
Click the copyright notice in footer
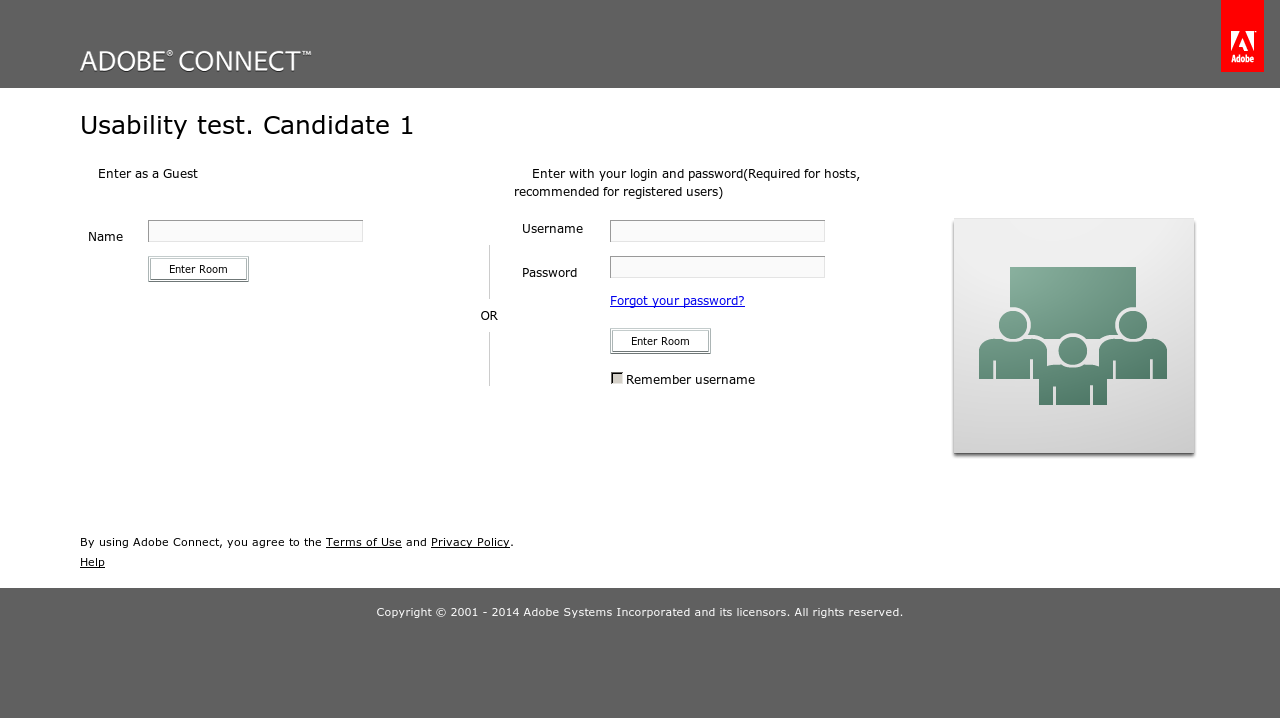(x=640, y=612)
